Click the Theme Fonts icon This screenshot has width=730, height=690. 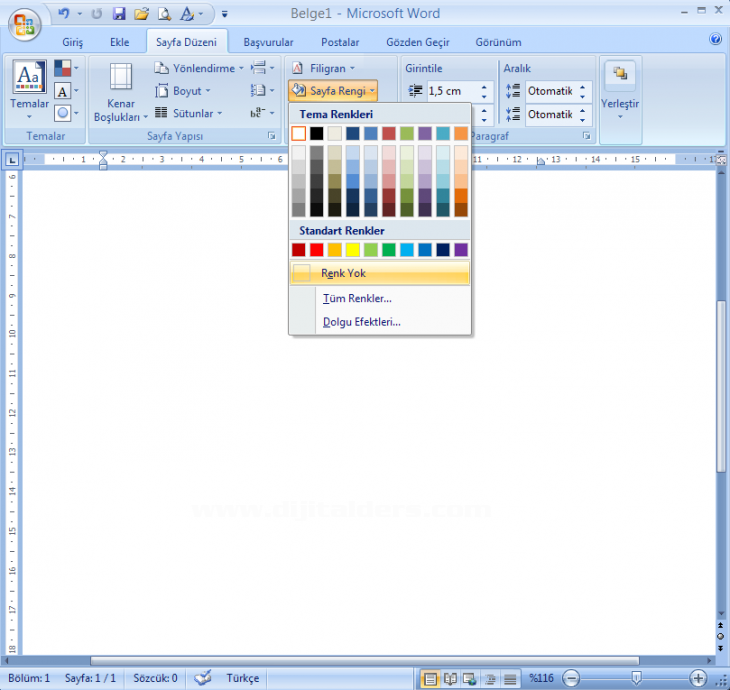[x=62, y=91]
